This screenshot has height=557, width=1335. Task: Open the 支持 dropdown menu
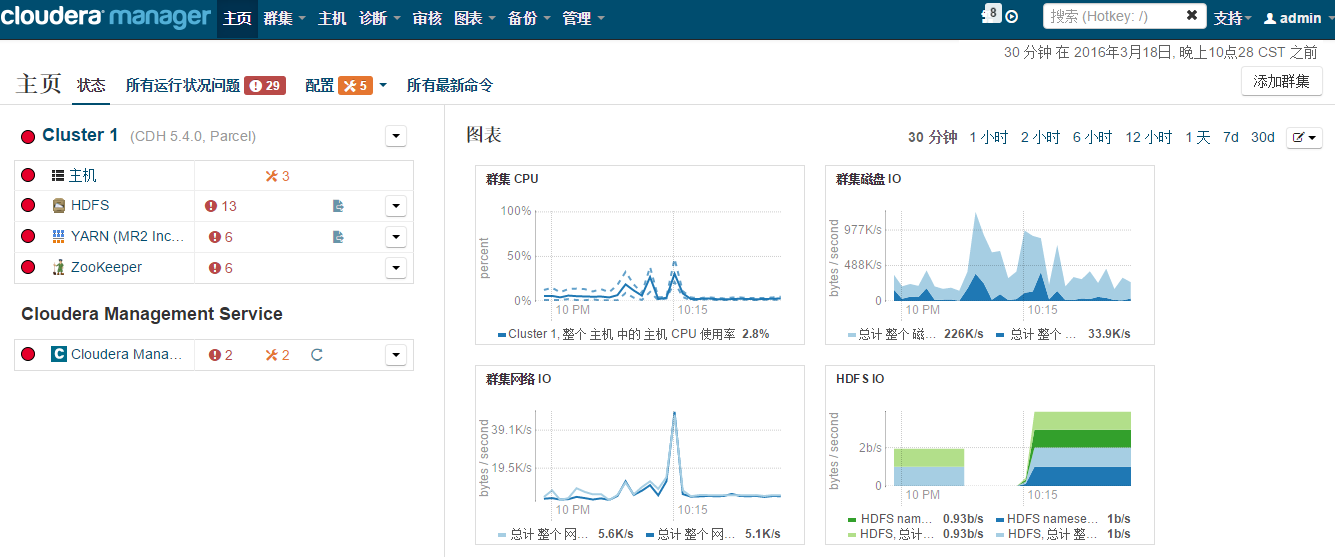(1232, 18)
